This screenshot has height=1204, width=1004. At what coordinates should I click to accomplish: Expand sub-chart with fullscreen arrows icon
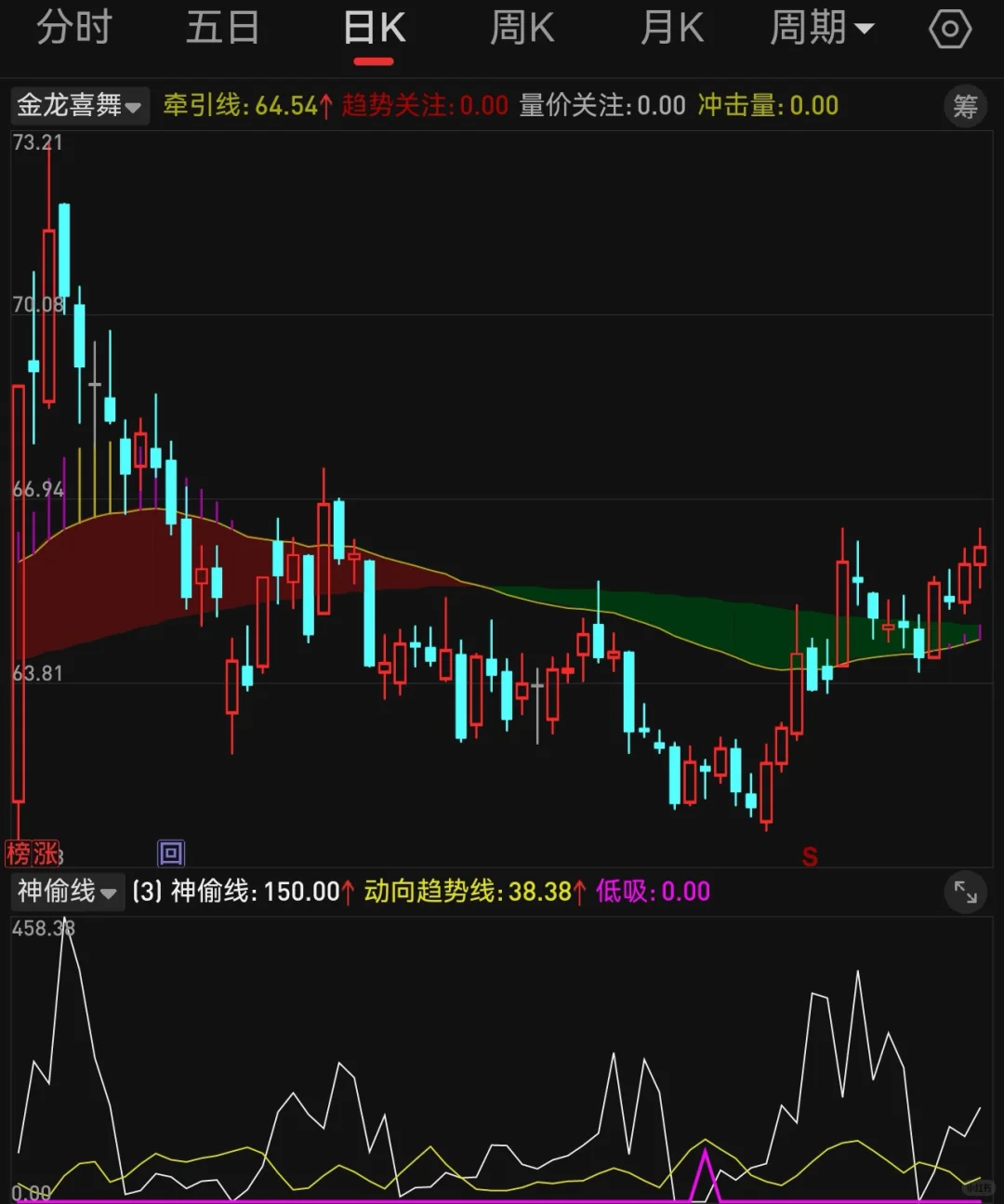click(966, 893)
